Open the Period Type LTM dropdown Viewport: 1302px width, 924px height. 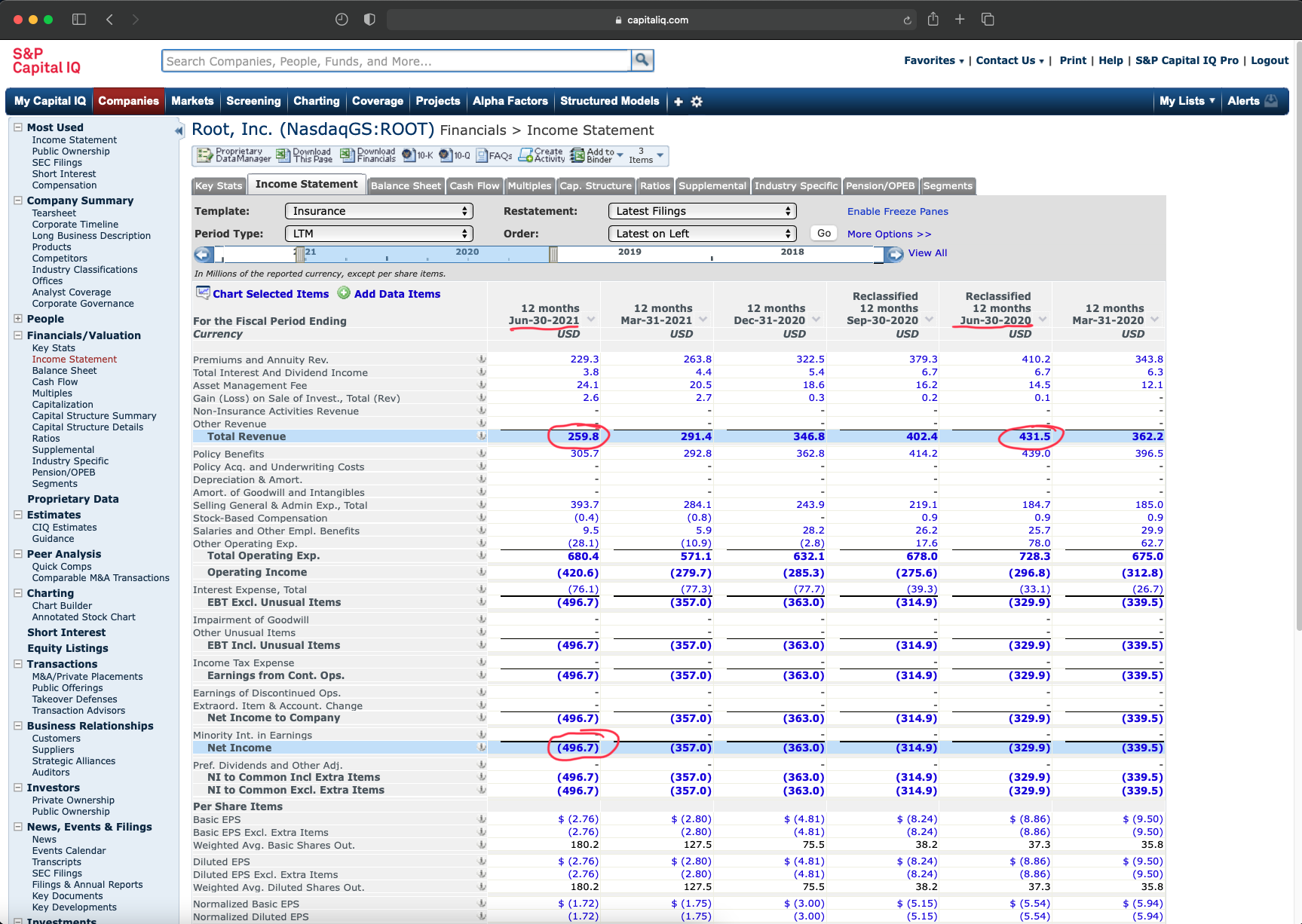[x=378, y=234]
